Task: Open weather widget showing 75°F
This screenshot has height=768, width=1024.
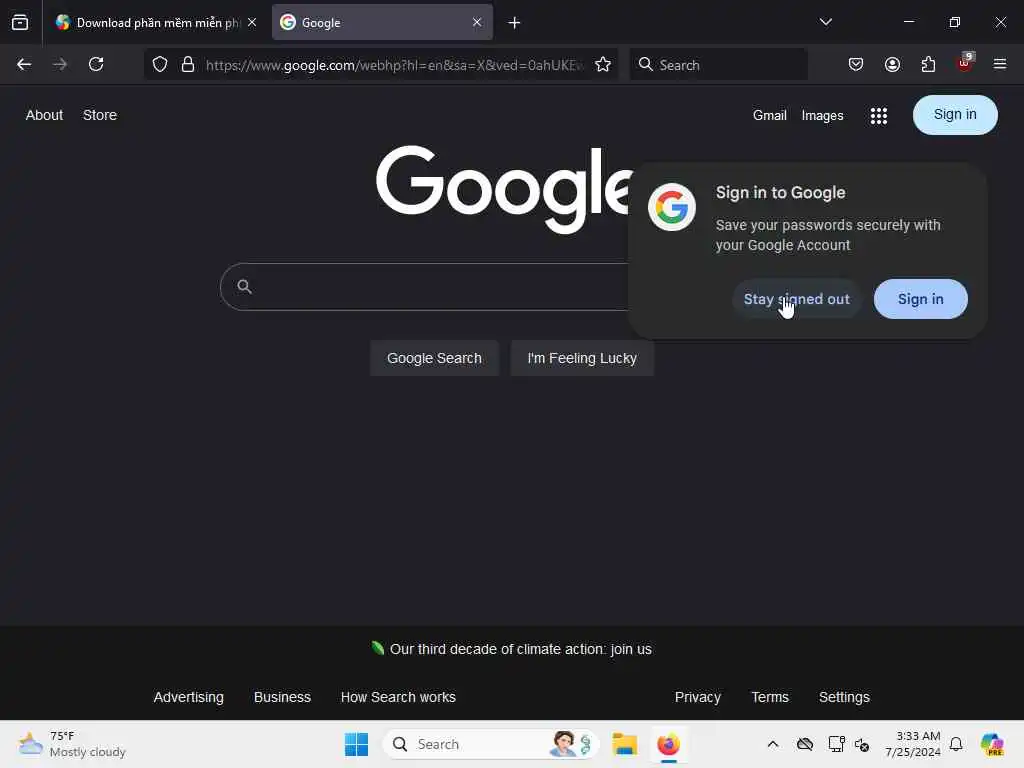Action: coord(72,744)
